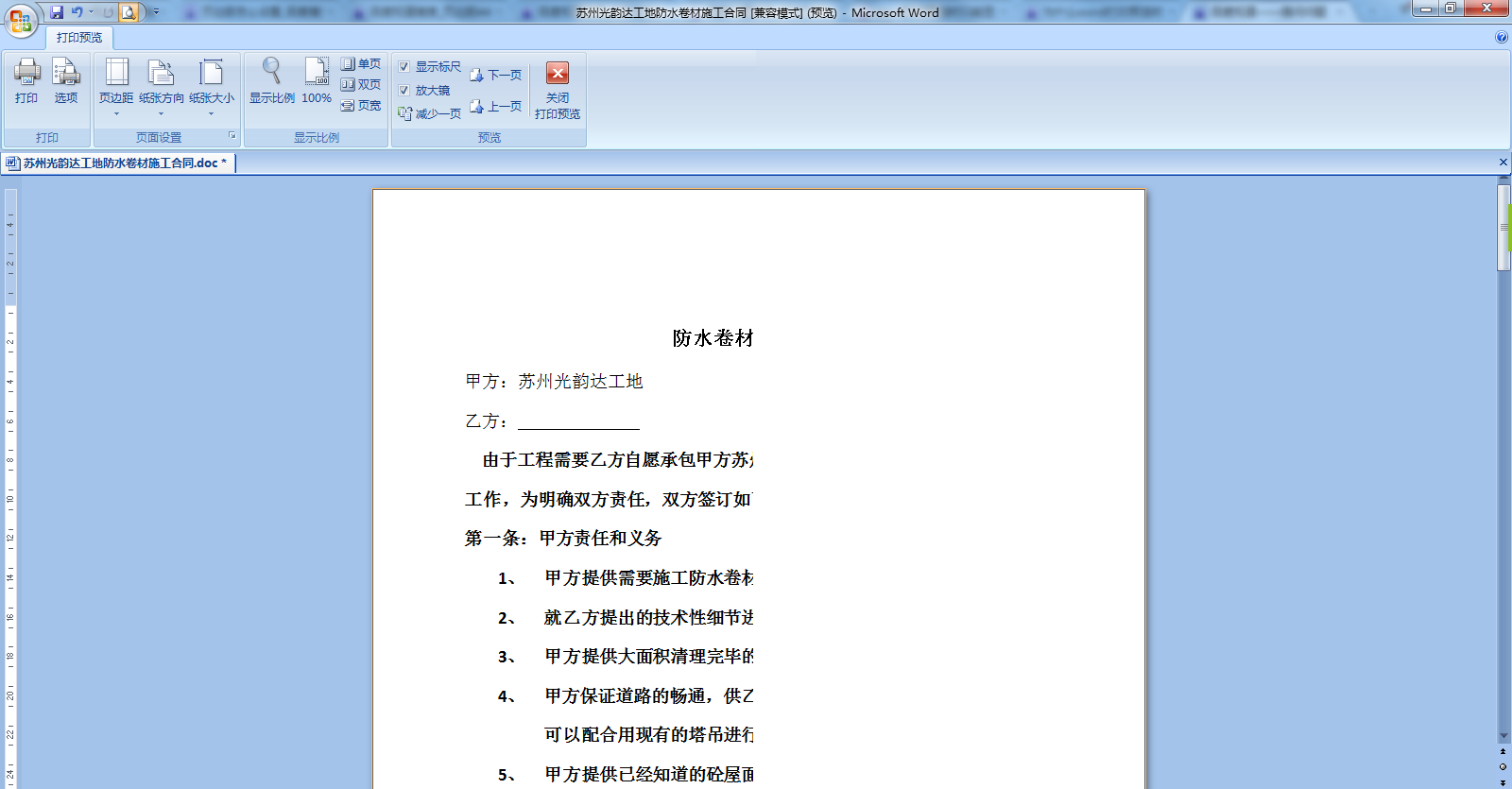Click the 打印 printer icon
Viewport: 1512px width, 789px height.
[x=26, y=81]
